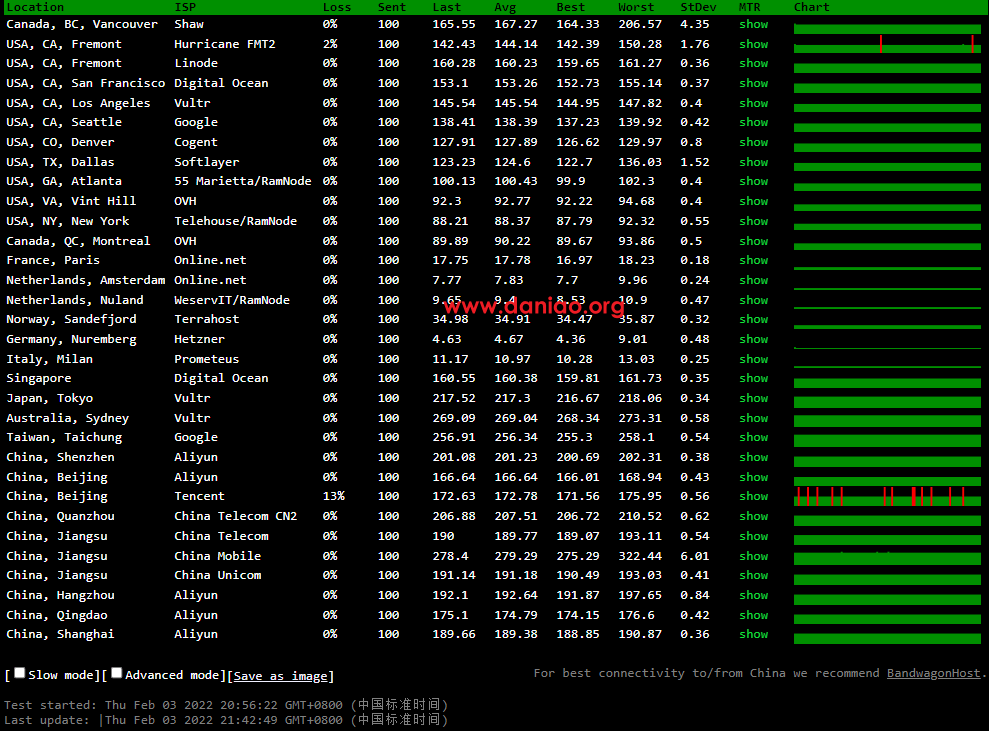Show MTR for Nuland WeservIT row
The width and height of the screenshot is (989, 731).
coord(754,300)
